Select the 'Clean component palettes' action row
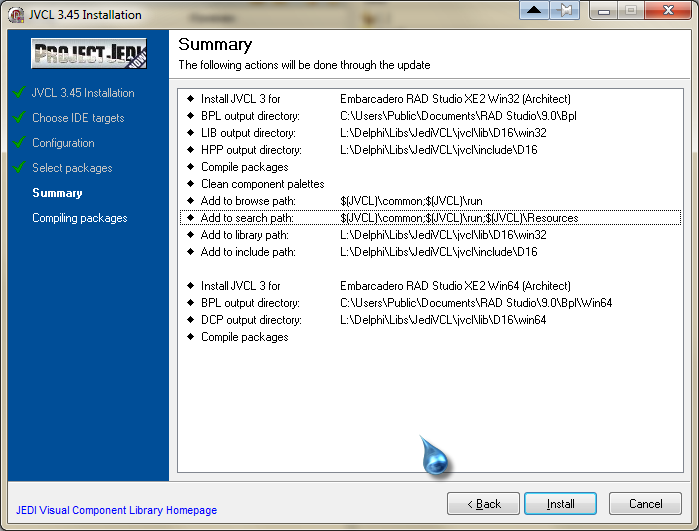The width and height of the screenshot is (699, 531). click(262, 184)
